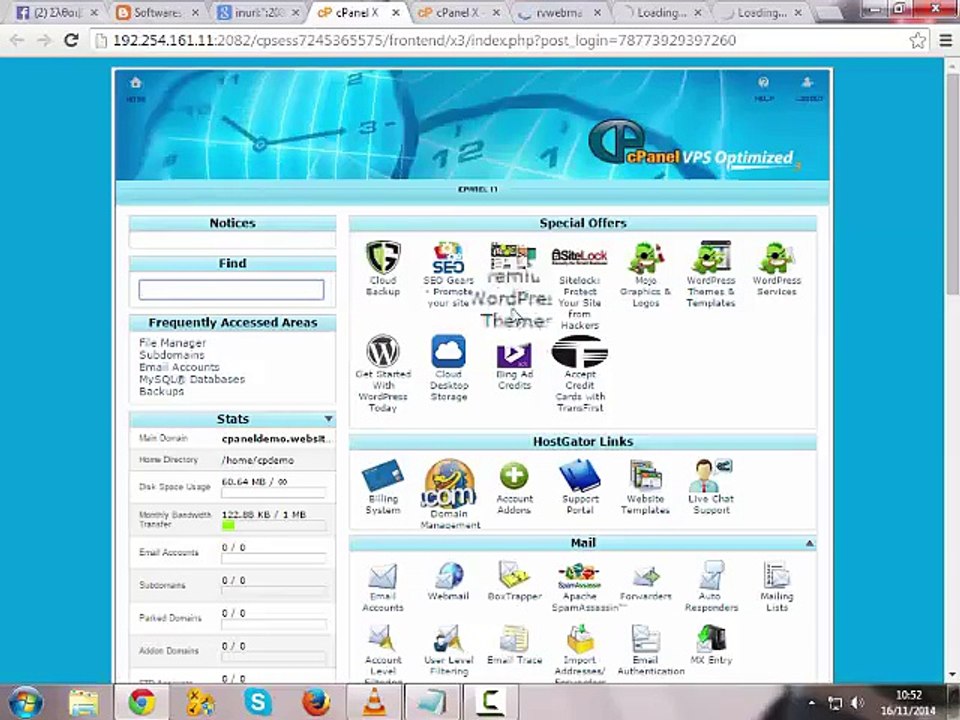The image size is (960, 720).
Task: Click the /home/cpdemo home directory value
Action: point(258,460)
